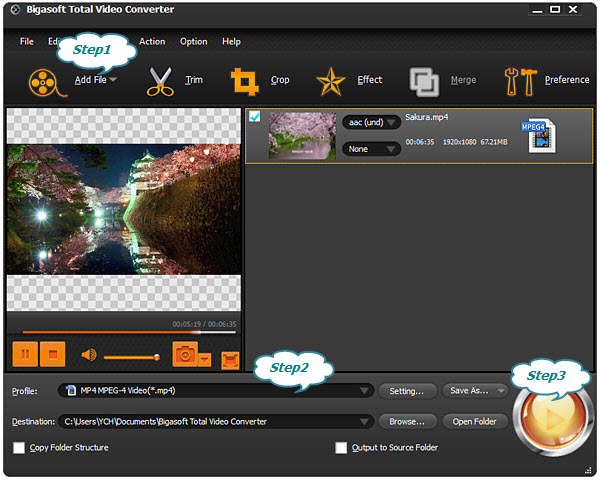Click the 00:06:35 duration text
600x480 pixels.
point(420,142)
